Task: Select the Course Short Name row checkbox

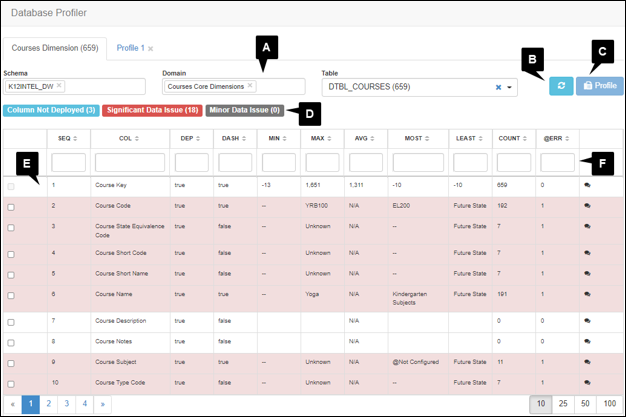Action: tap(11, 274)
